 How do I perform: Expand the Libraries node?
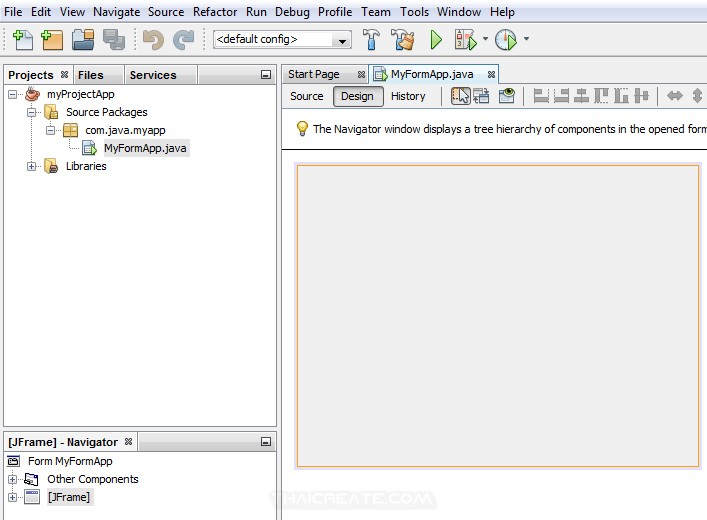(31, 166)
